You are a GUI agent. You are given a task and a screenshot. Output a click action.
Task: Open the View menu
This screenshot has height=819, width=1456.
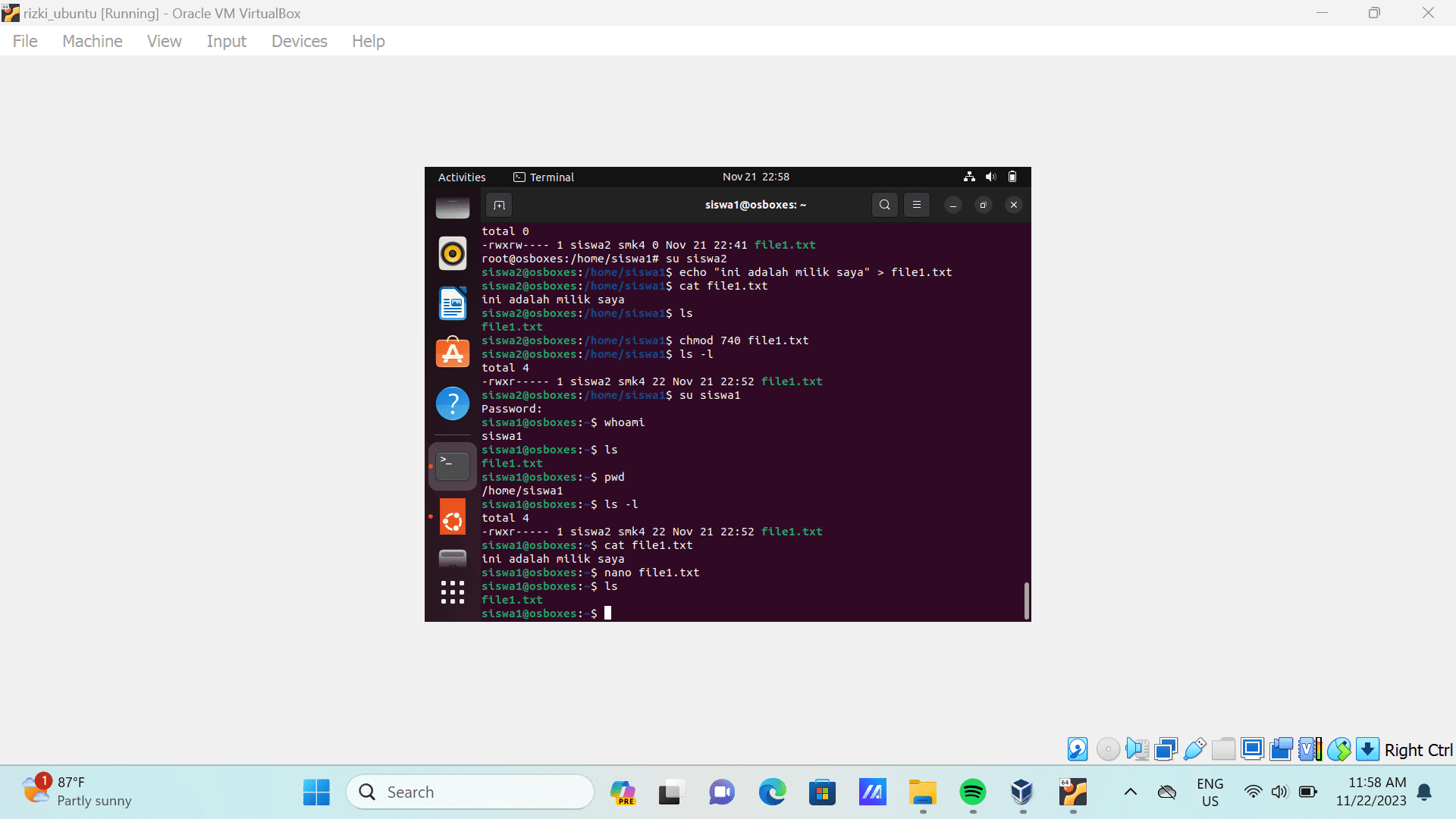tap(164, 41)
